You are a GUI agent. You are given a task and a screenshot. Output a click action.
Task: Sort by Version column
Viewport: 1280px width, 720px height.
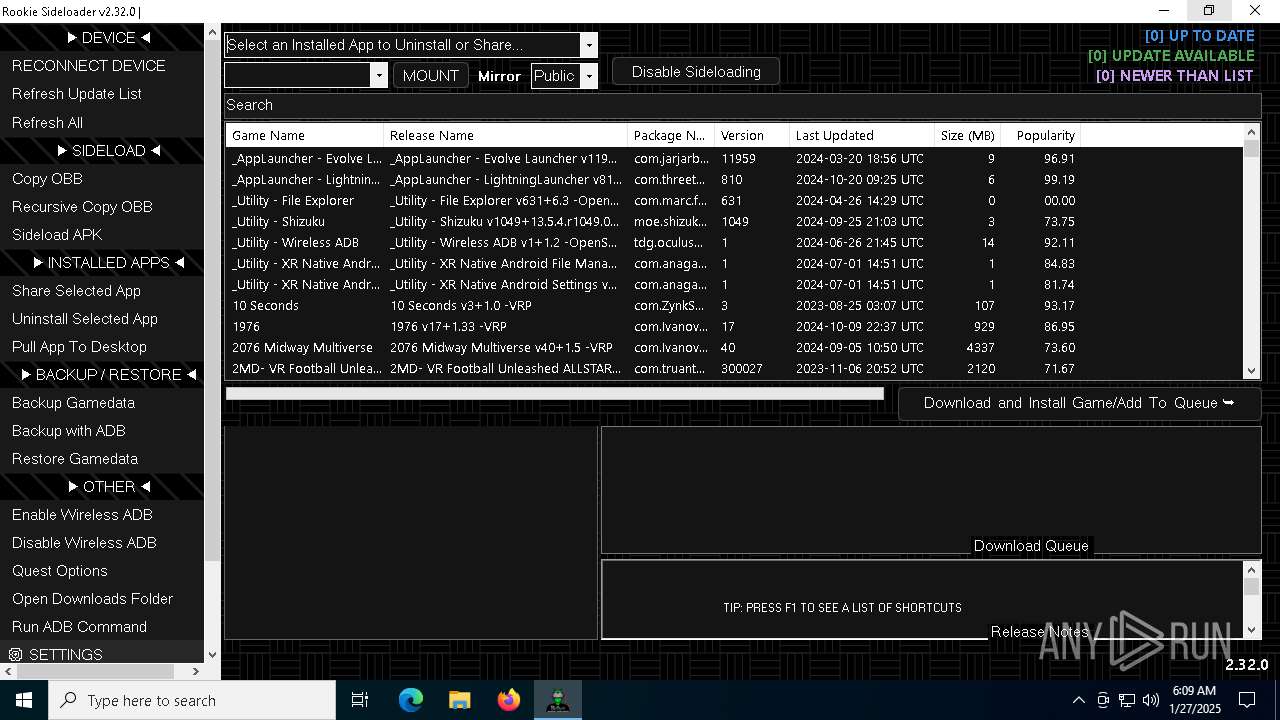pyautogui.click(x=752, y=135)
